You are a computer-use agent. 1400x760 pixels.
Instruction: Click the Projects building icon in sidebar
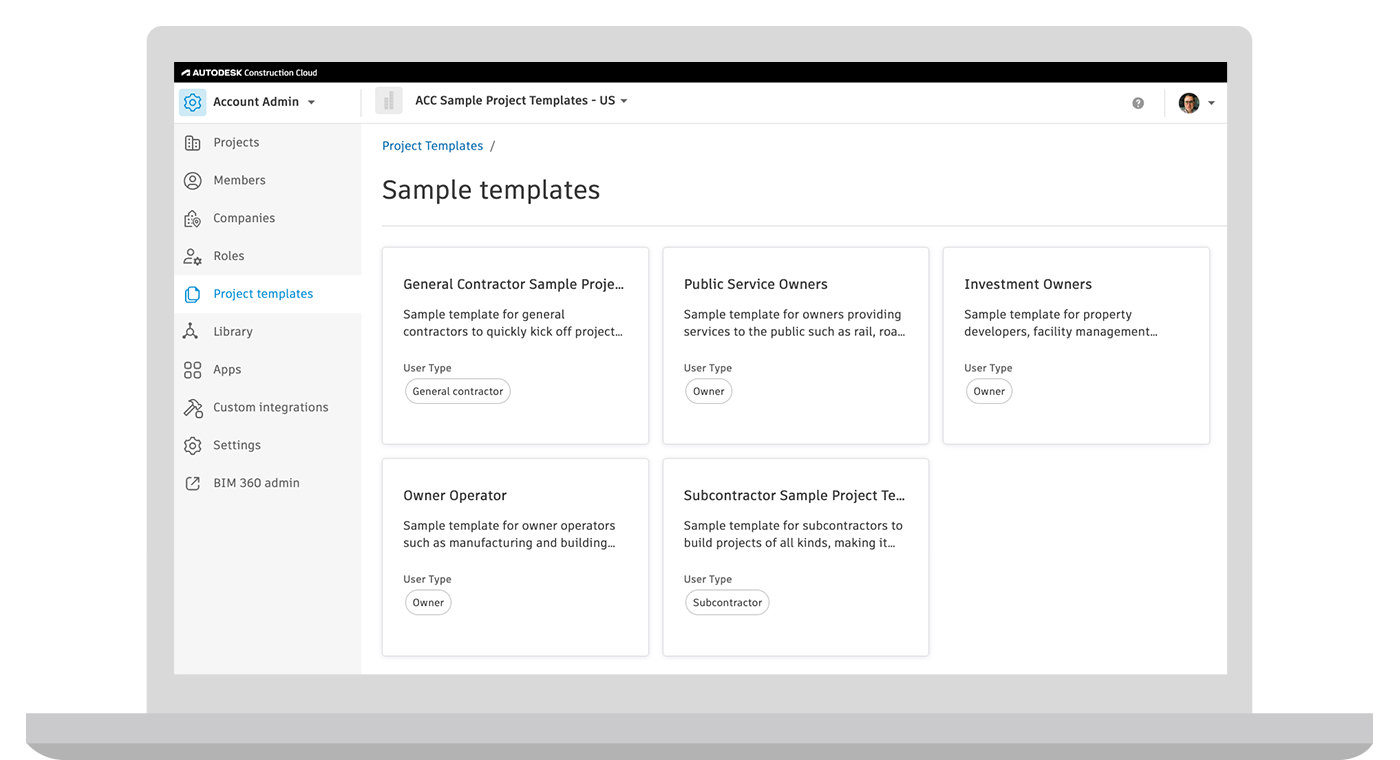click(193, 143)
